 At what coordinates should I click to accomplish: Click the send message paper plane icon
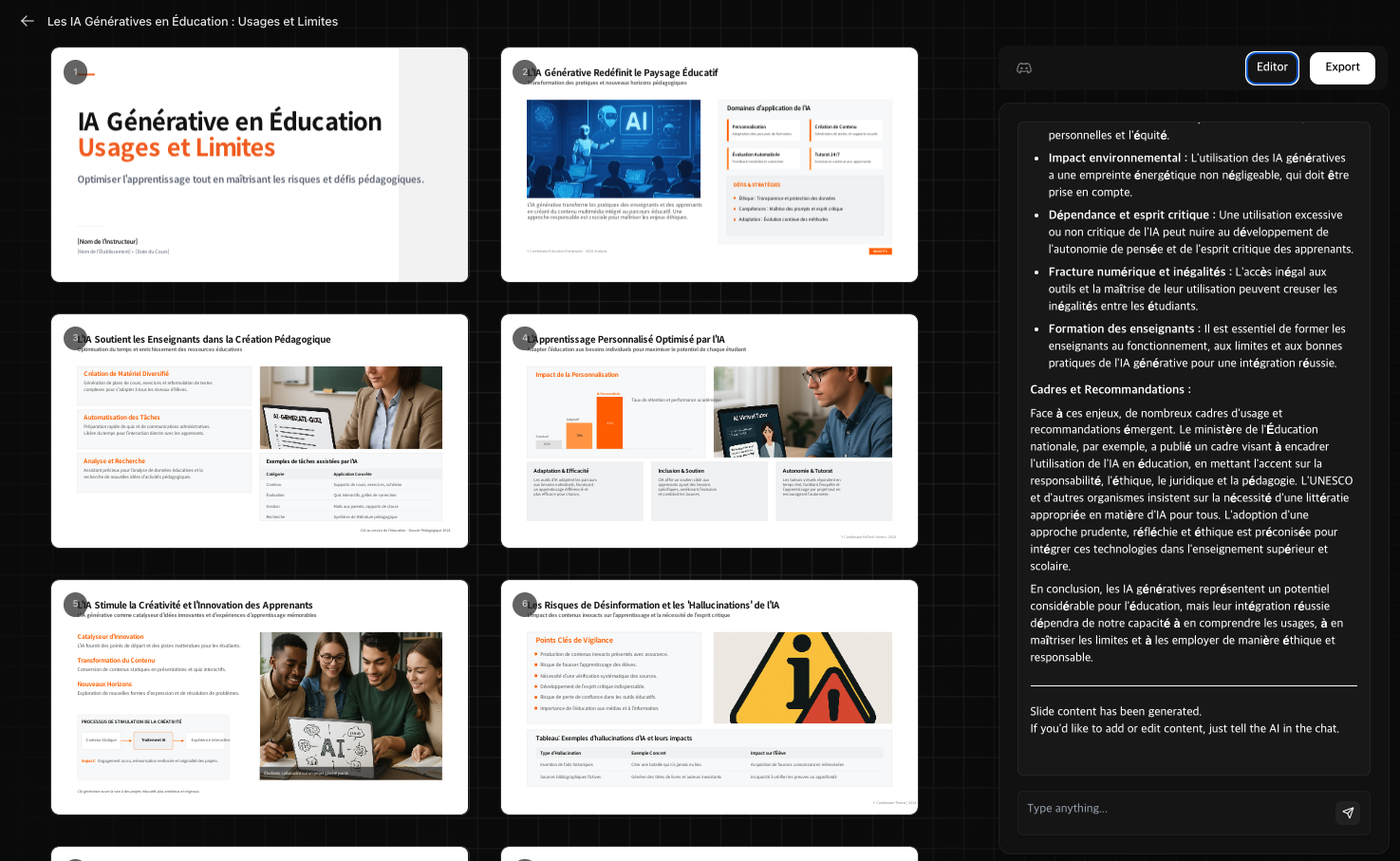[1348, 813]
